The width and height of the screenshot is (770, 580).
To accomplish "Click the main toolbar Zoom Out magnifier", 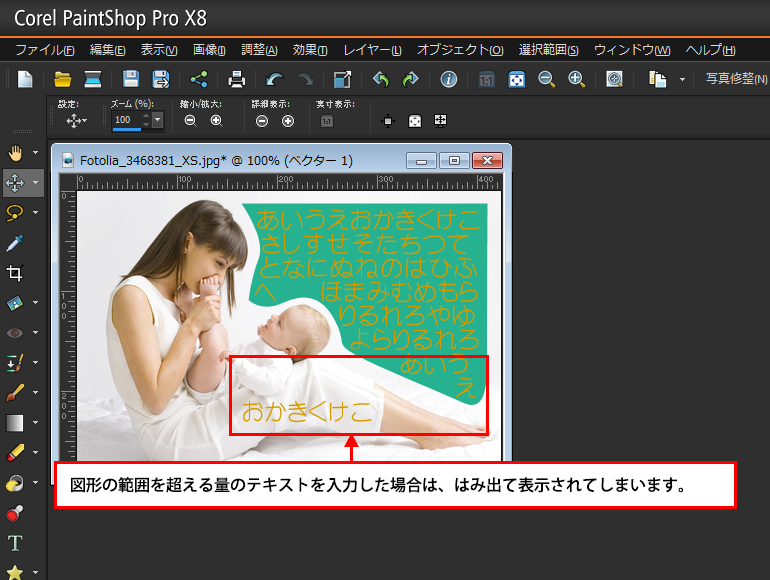I will [546, 79].
